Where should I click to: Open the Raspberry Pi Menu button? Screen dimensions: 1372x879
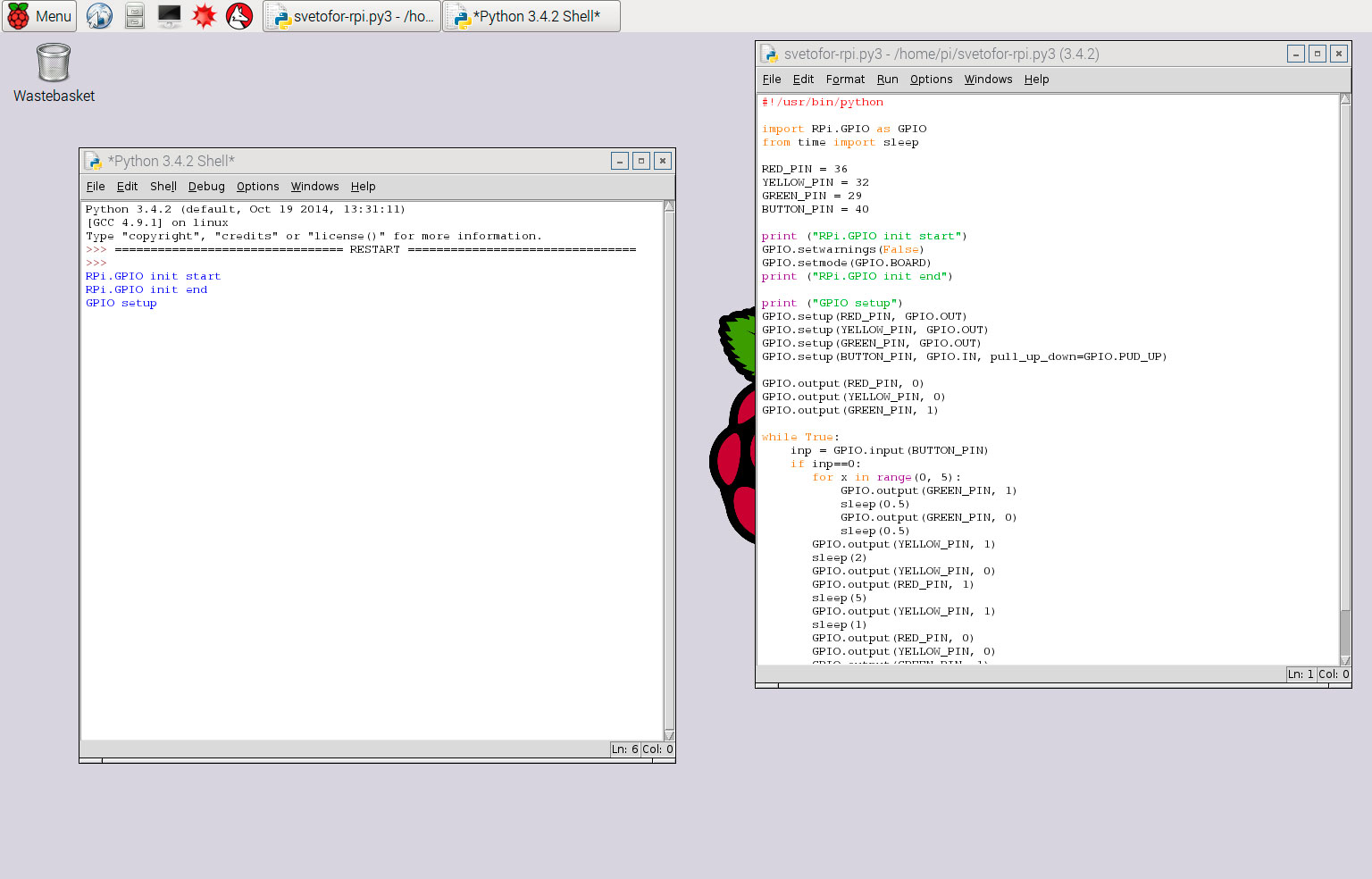tap(39, 16)
